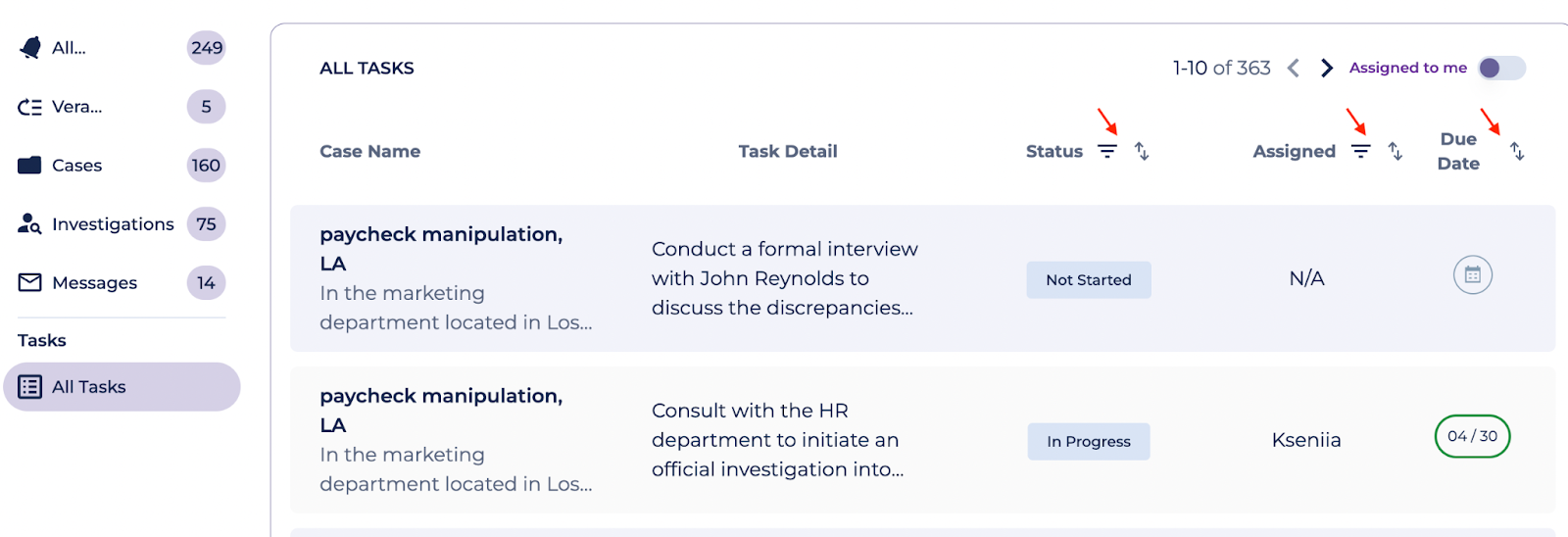Click the calendar icon for first task
Viewport: 1568px width, 537px height.
pos(1472,275)
